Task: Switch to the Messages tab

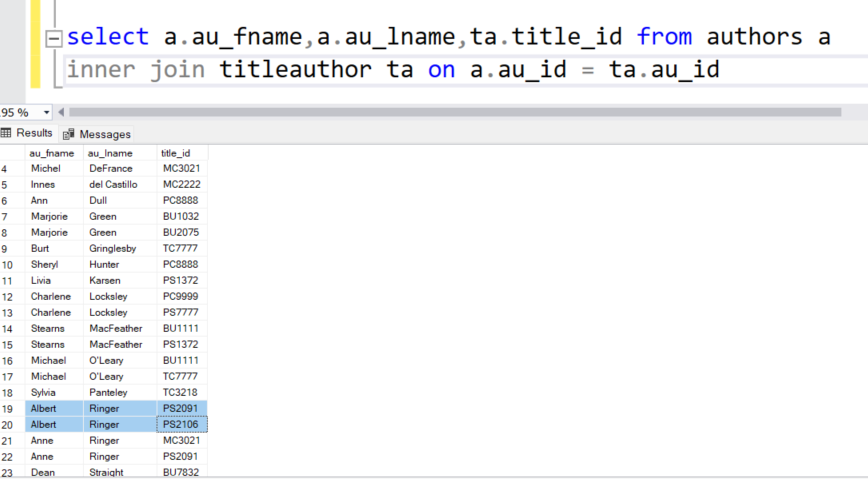Action: (97, 134)
